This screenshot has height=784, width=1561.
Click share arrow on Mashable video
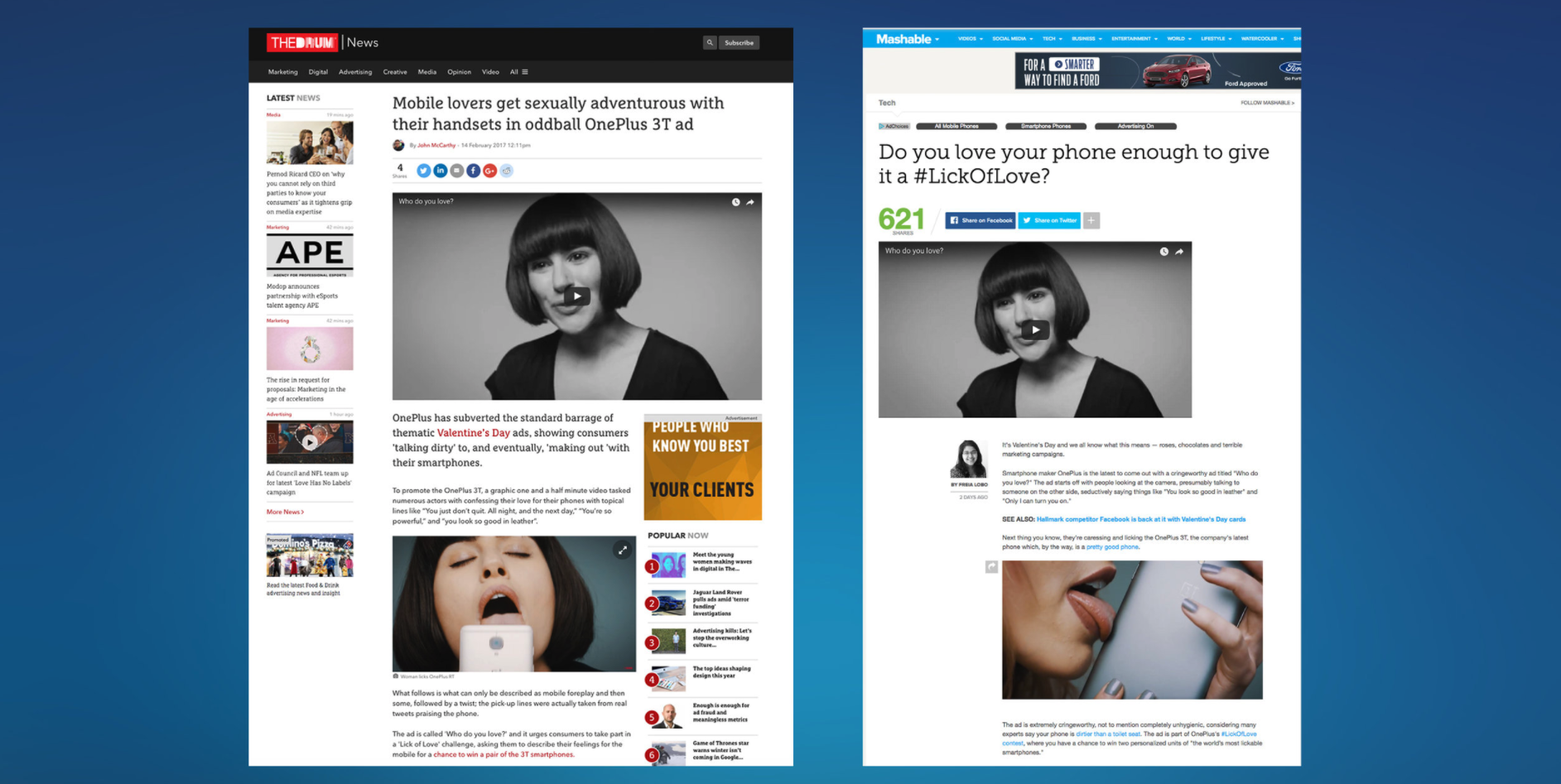pyautogui.click(x=1179, y=252)
